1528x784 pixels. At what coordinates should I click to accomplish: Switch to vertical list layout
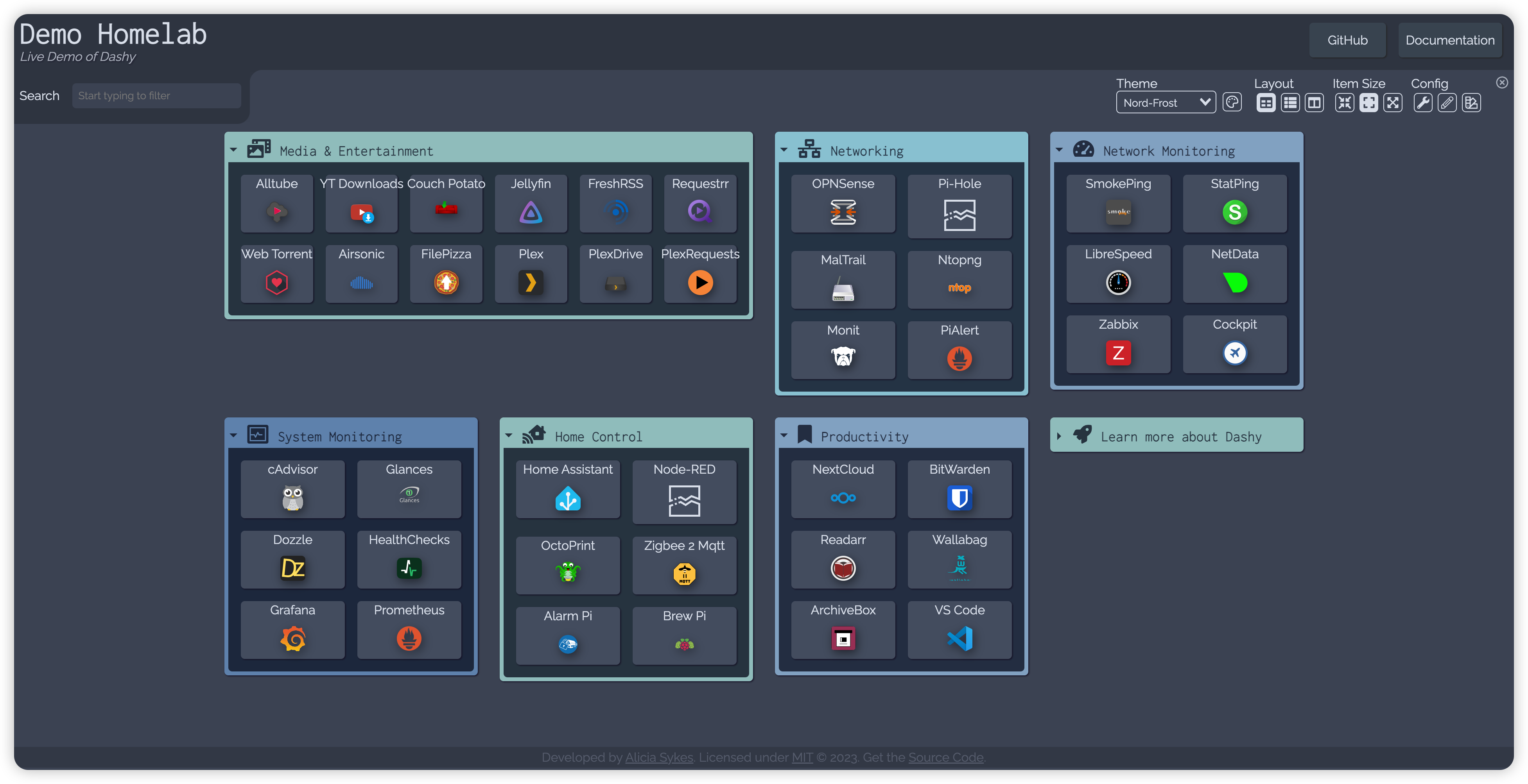(x=1289, y=103)
